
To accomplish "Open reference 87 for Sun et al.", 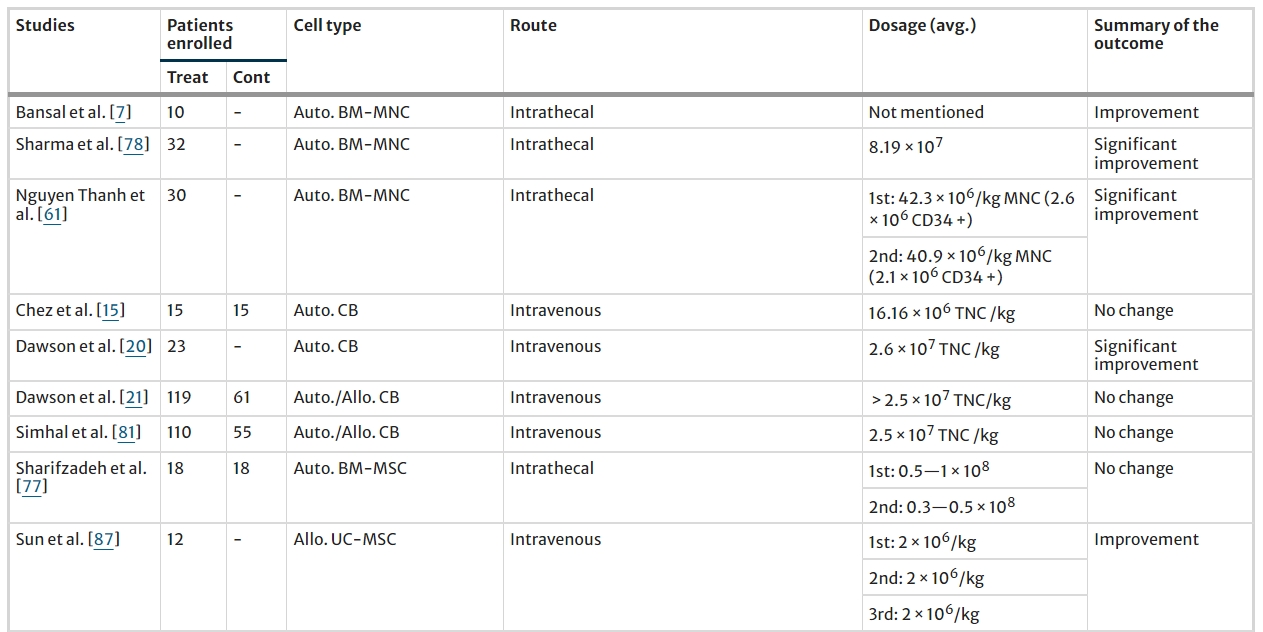I will point(104,540).
